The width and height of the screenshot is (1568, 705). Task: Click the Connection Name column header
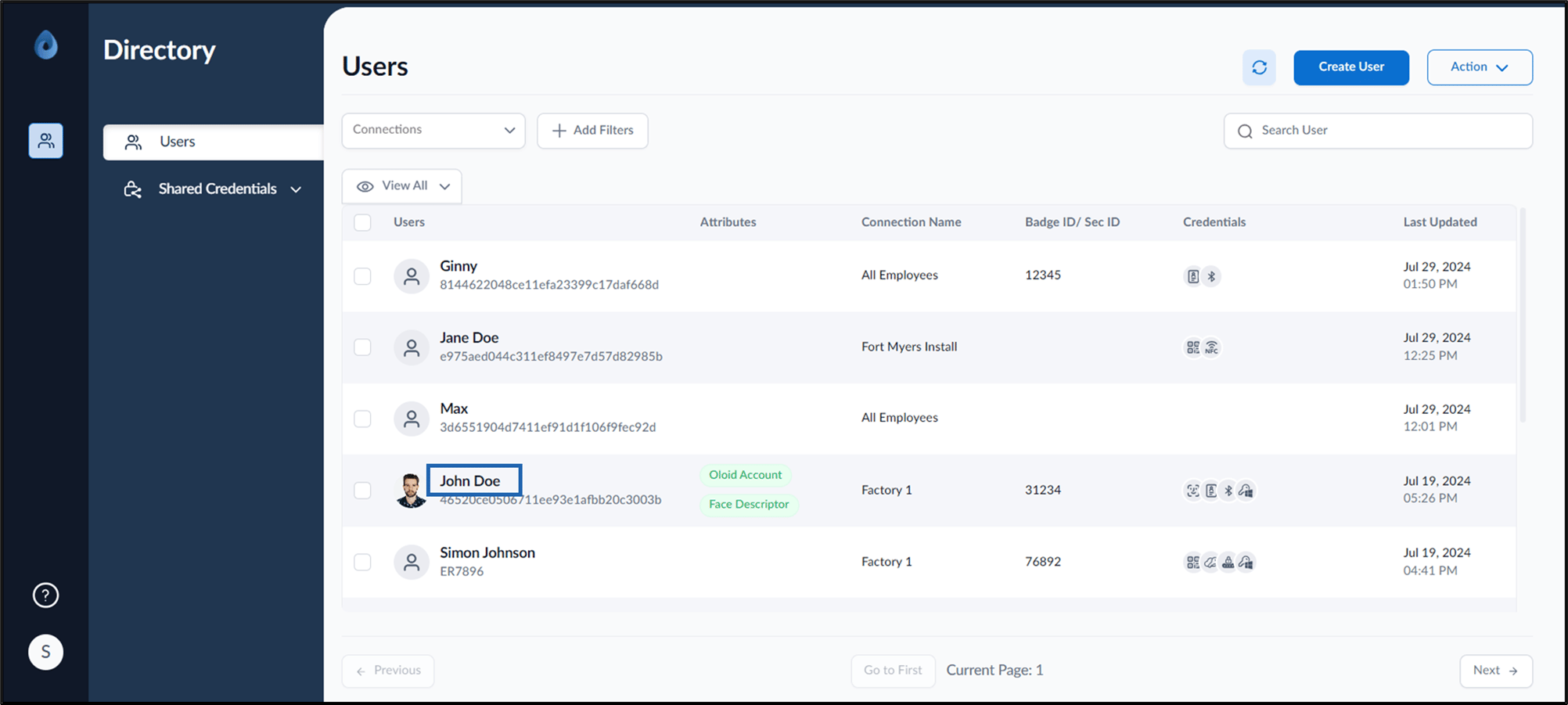pos(911,222)
